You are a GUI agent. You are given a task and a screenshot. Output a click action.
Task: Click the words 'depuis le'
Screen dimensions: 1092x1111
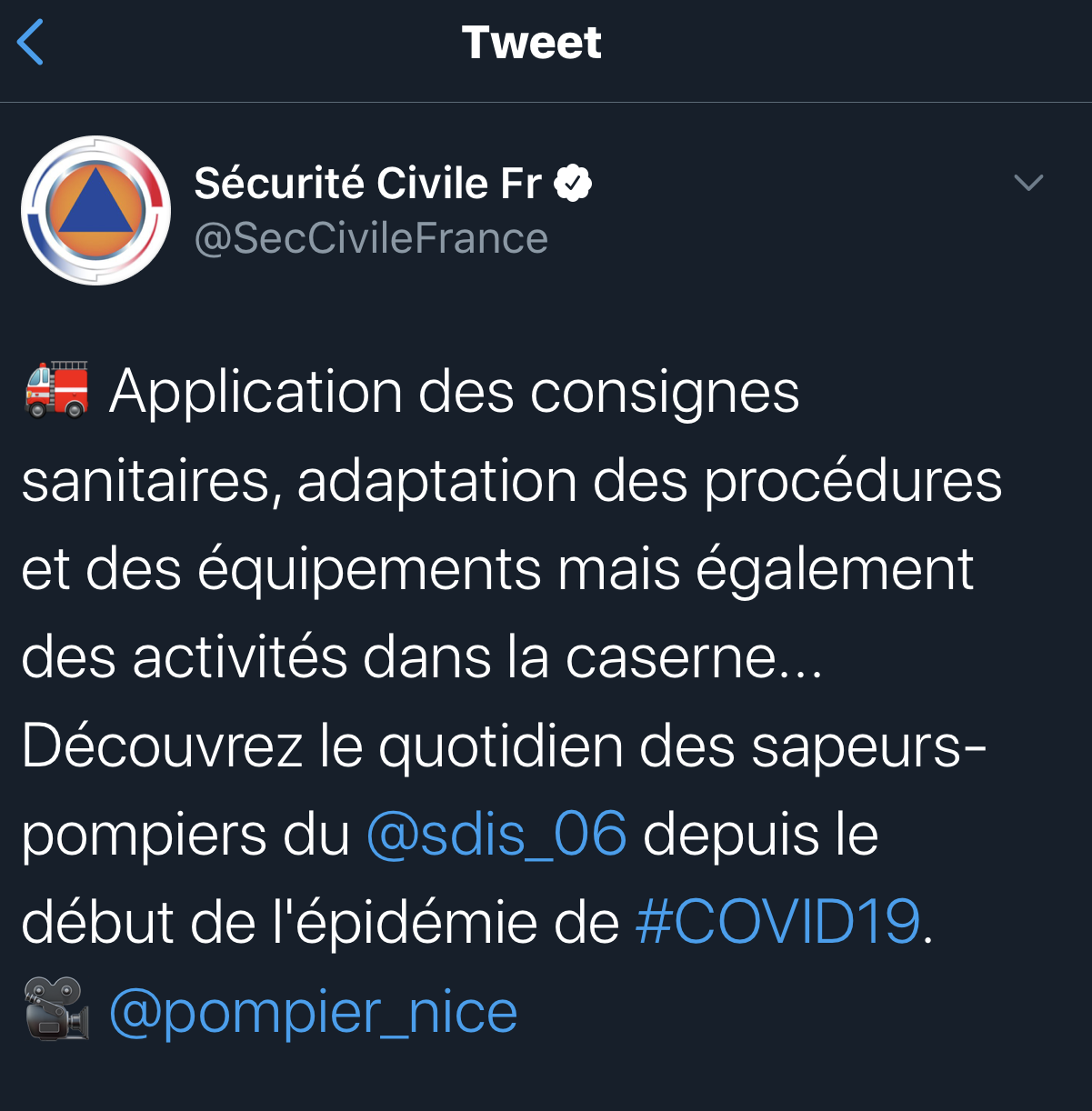(x=761, y=836)
